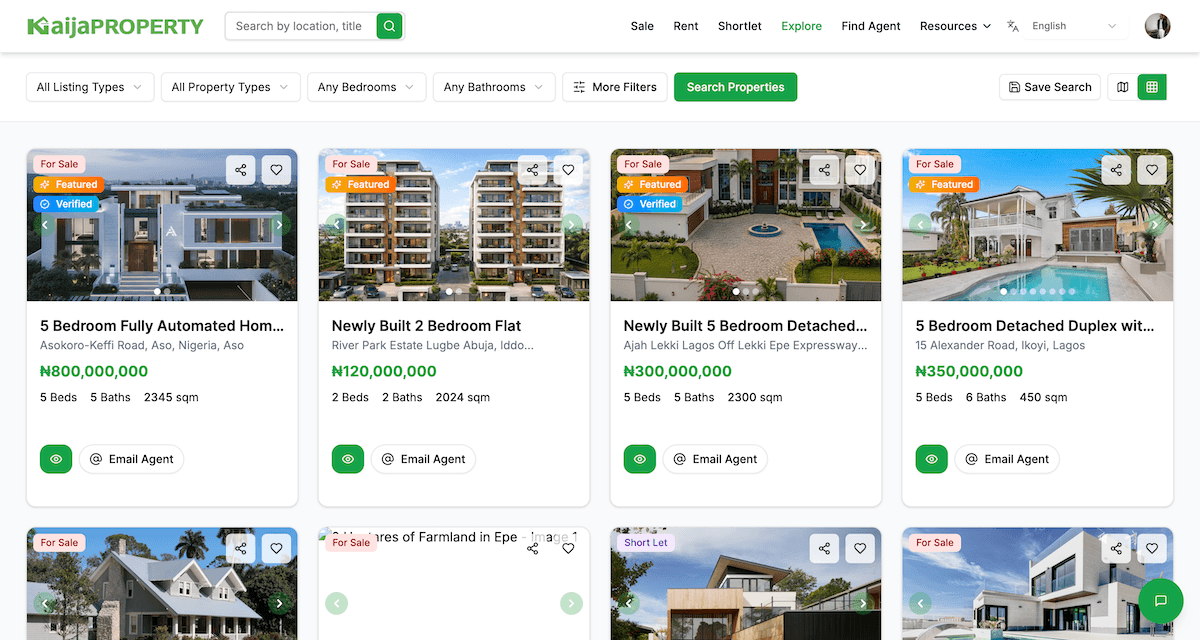Toggle heart on Newly Built 5 Bedroom Detached

[860, 170]
